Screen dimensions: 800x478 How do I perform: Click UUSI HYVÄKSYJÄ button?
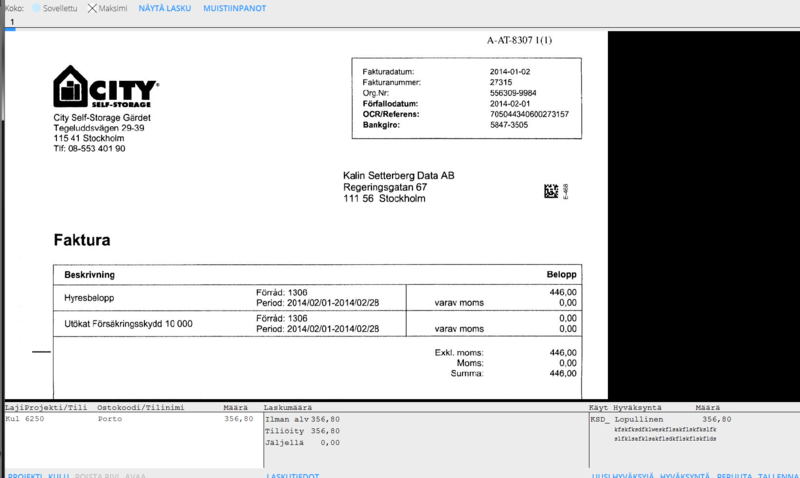point(622,475)
